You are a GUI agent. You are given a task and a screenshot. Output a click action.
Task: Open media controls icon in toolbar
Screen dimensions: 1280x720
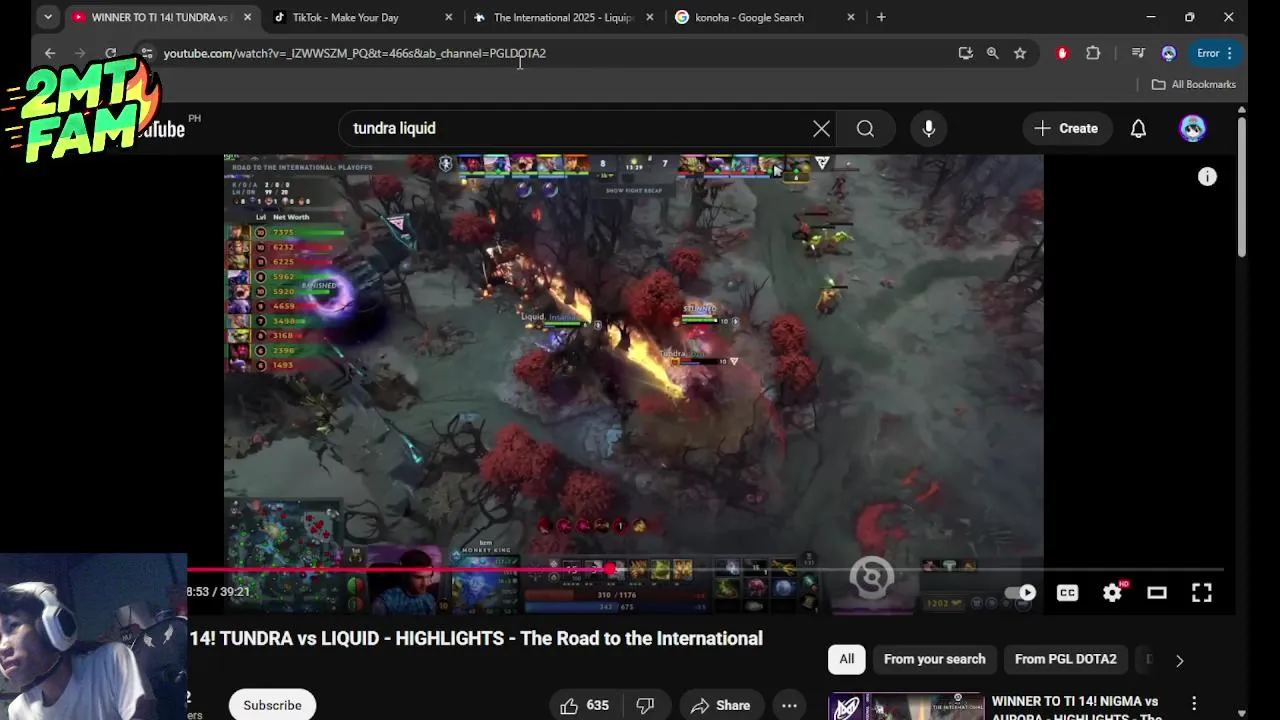tap(1138, 53)
